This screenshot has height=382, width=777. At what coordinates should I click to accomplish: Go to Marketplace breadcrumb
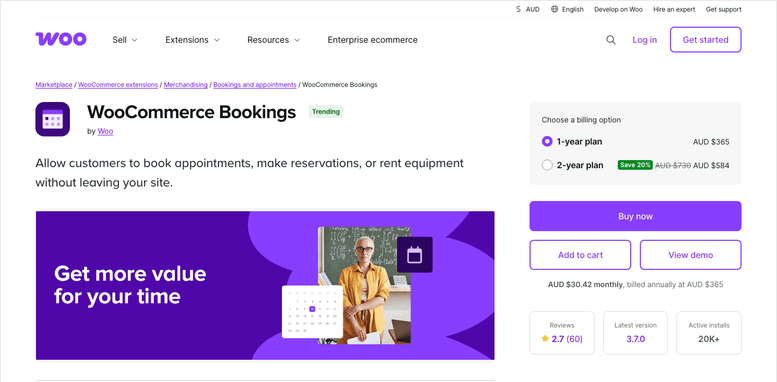pos(54,85)
